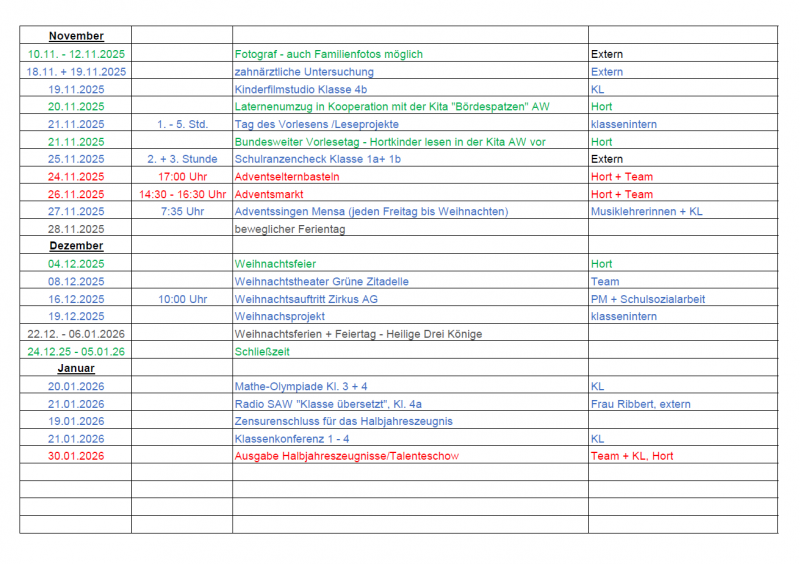Click the November month heading
Image resolution: width=800 pixels, height=564 pixels.
pyautogui.click(x=76, y=36)
